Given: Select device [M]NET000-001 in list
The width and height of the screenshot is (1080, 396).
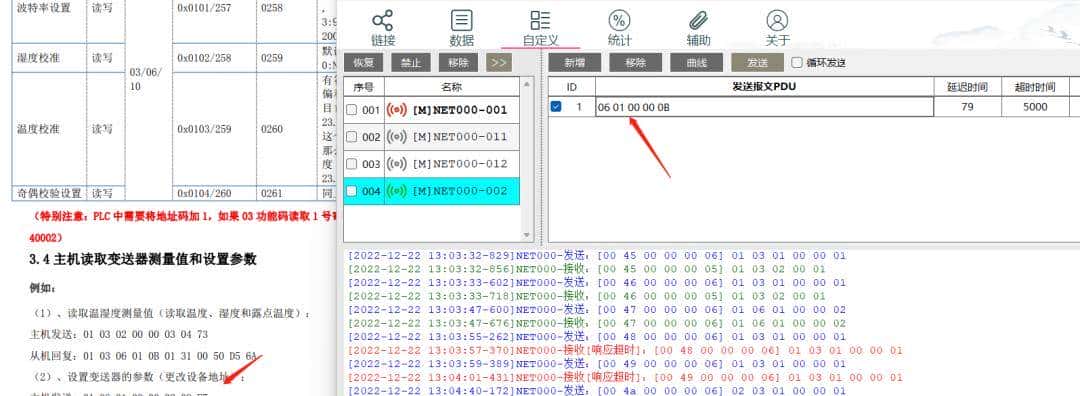Looking at the screenshot, I should pos(459,110).
